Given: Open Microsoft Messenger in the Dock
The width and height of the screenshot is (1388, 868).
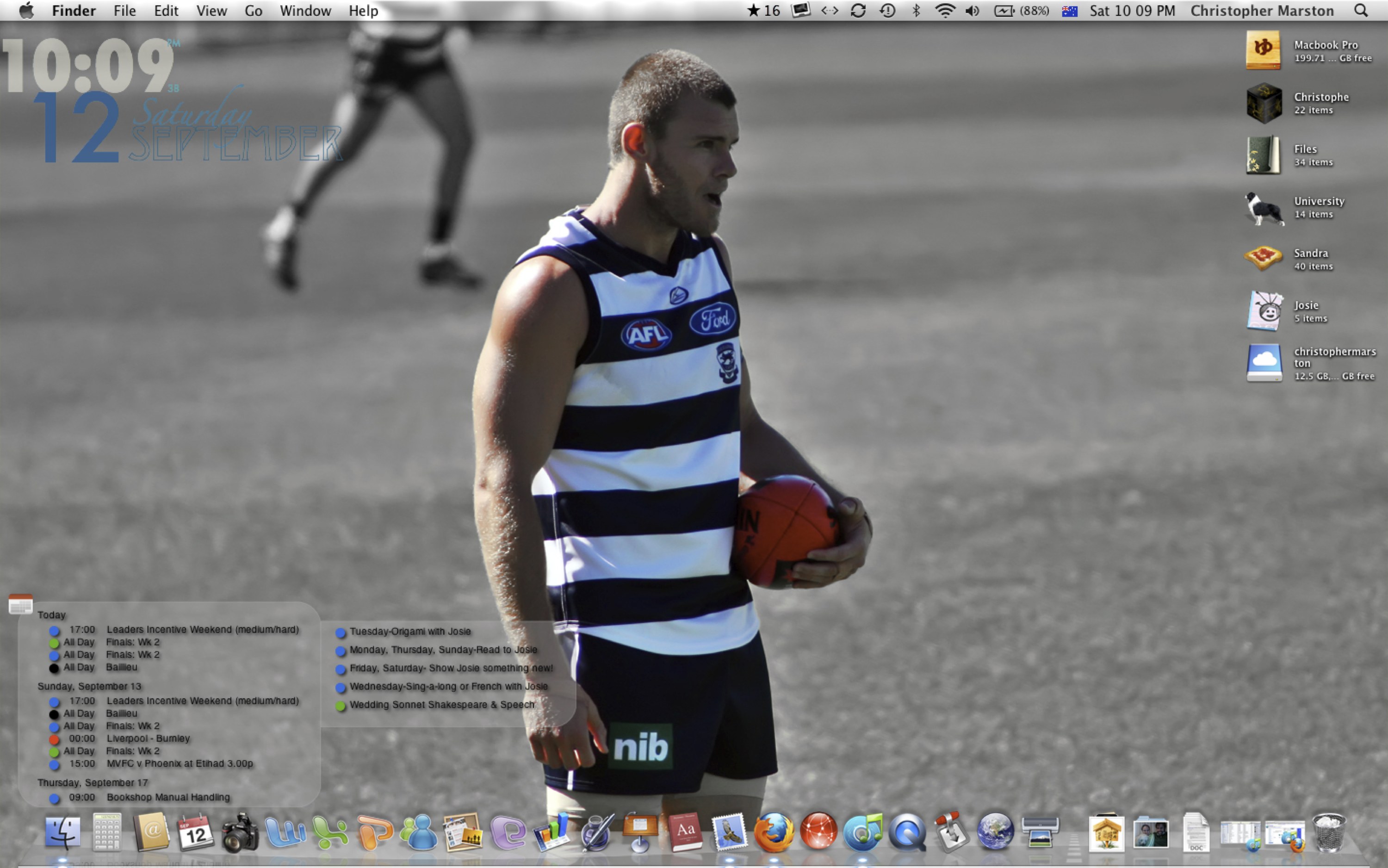Looking at the screenshot, I should coord(419,832).
